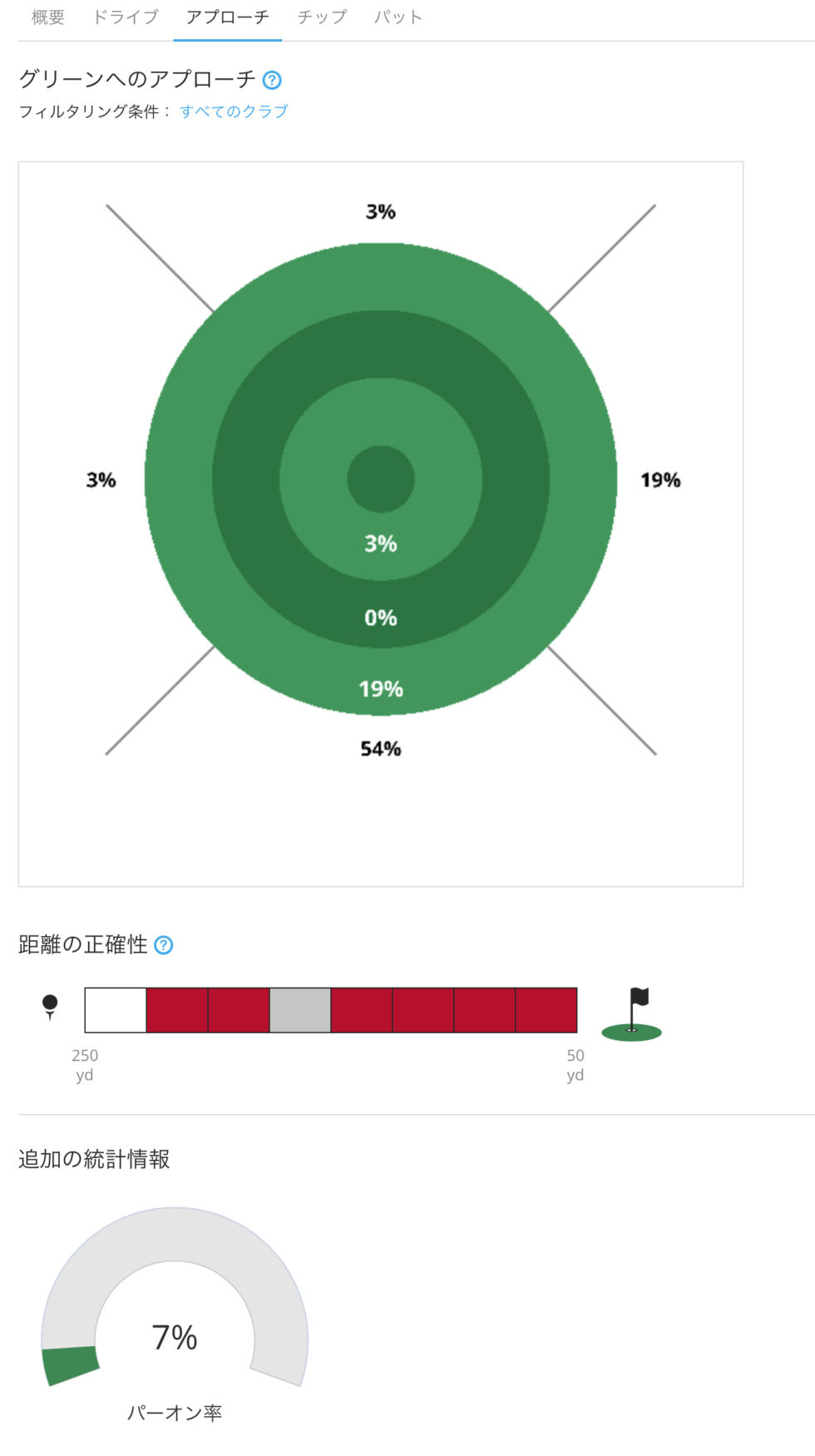Click the top 3% long-miss label
Viewport: 815px width, 1456px height.
coord(381,212)
